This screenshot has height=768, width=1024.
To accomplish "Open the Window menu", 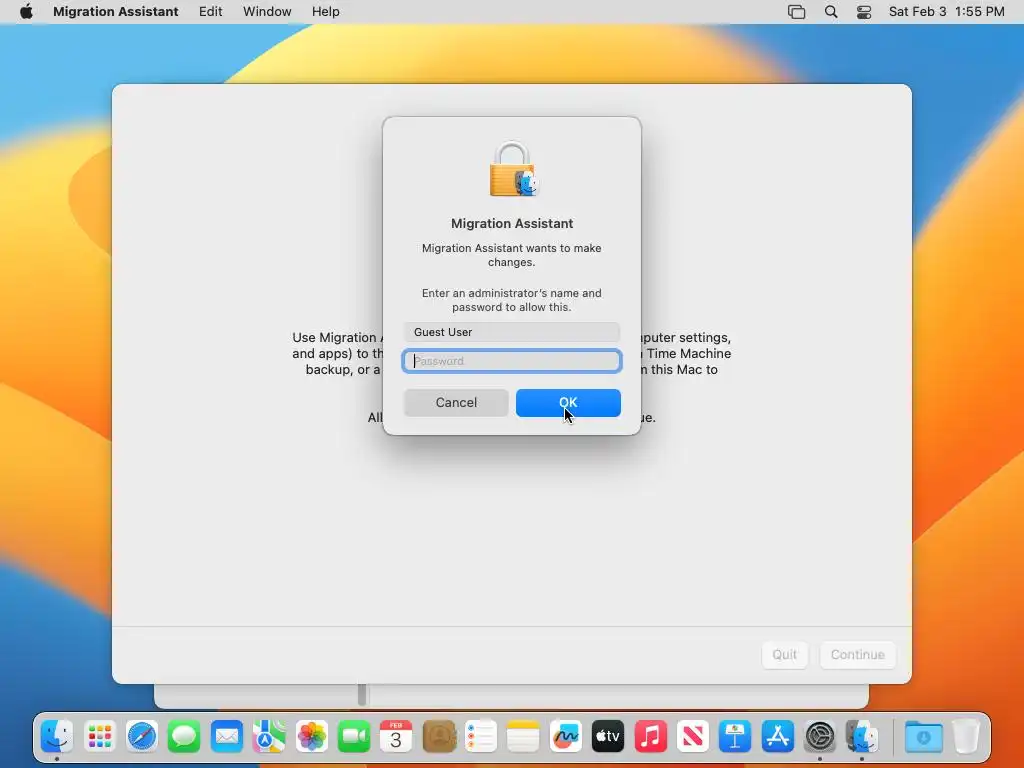I will click(x=267, y=12).
